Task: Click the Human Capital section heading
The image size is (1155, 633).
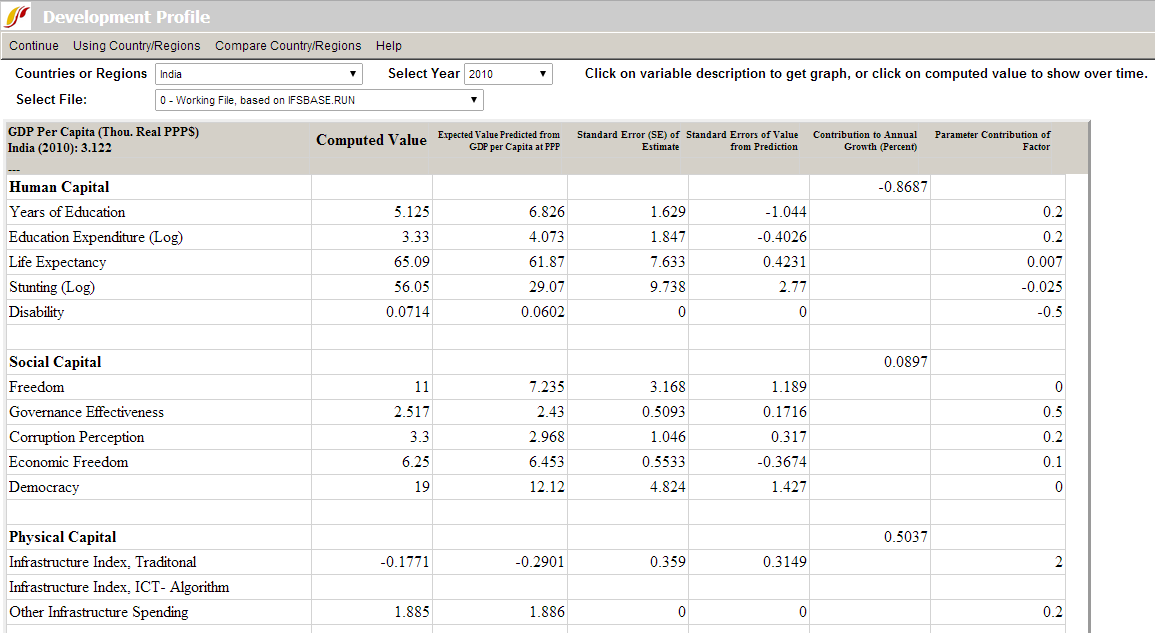Action: [x=59, y=187]
